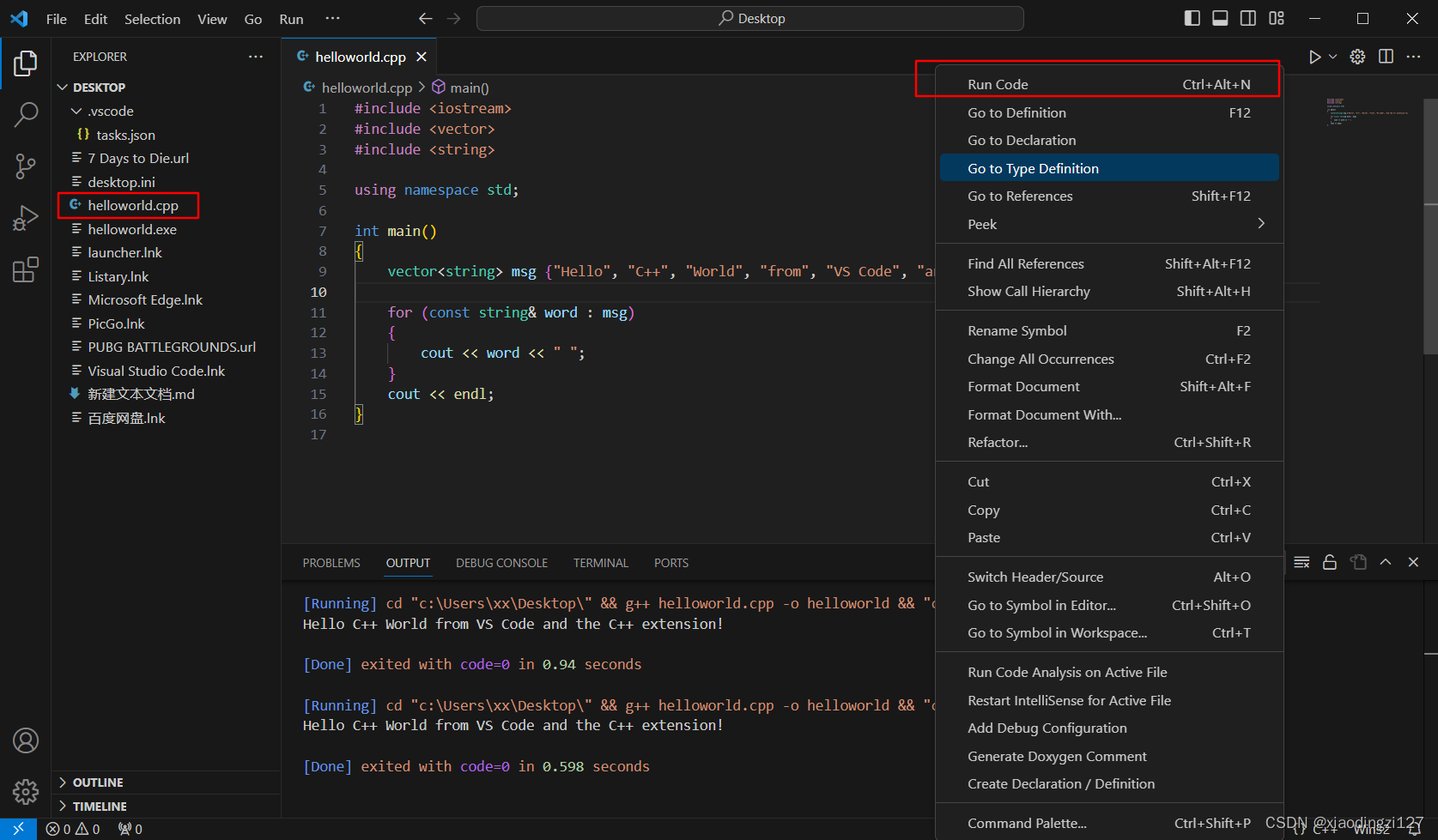
Task: Open the Run and Debug view
Action: [x=26, y=218]
